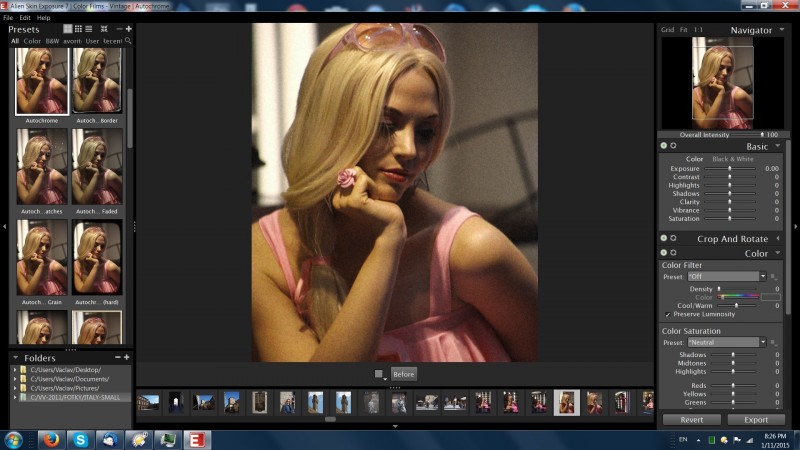This screenshot has height=450, width=800.
Task: Click the plus icon in Presets header
Action: 129,29
